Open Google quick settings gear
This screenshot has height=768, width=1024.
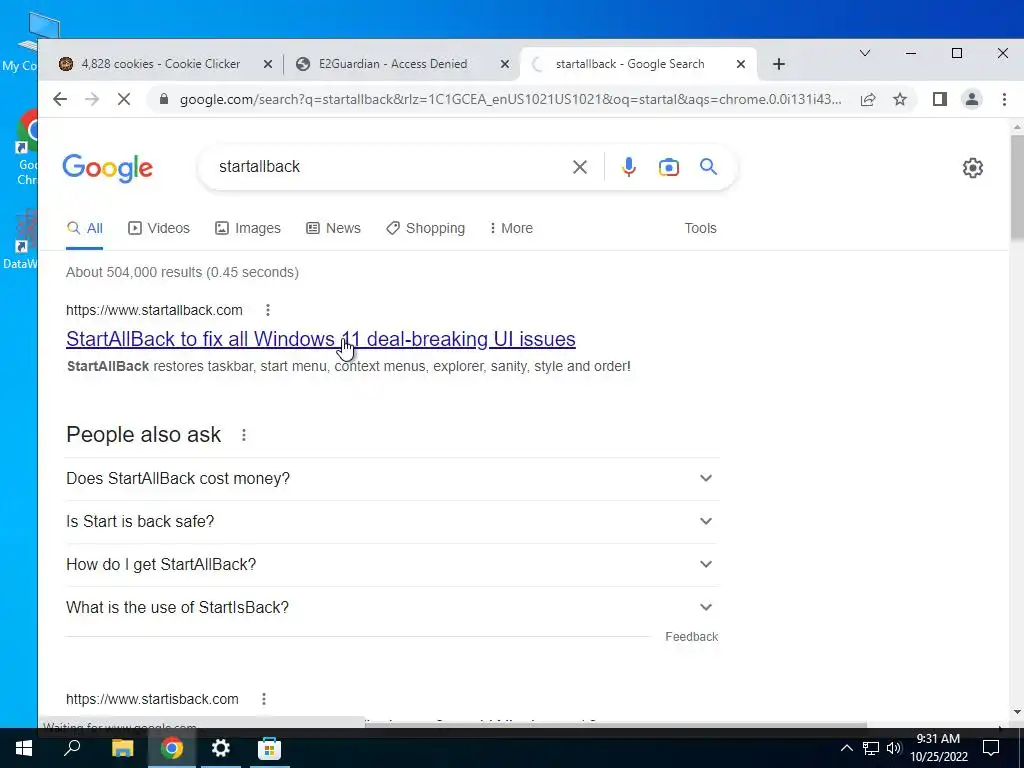click(x=972, y=168)
